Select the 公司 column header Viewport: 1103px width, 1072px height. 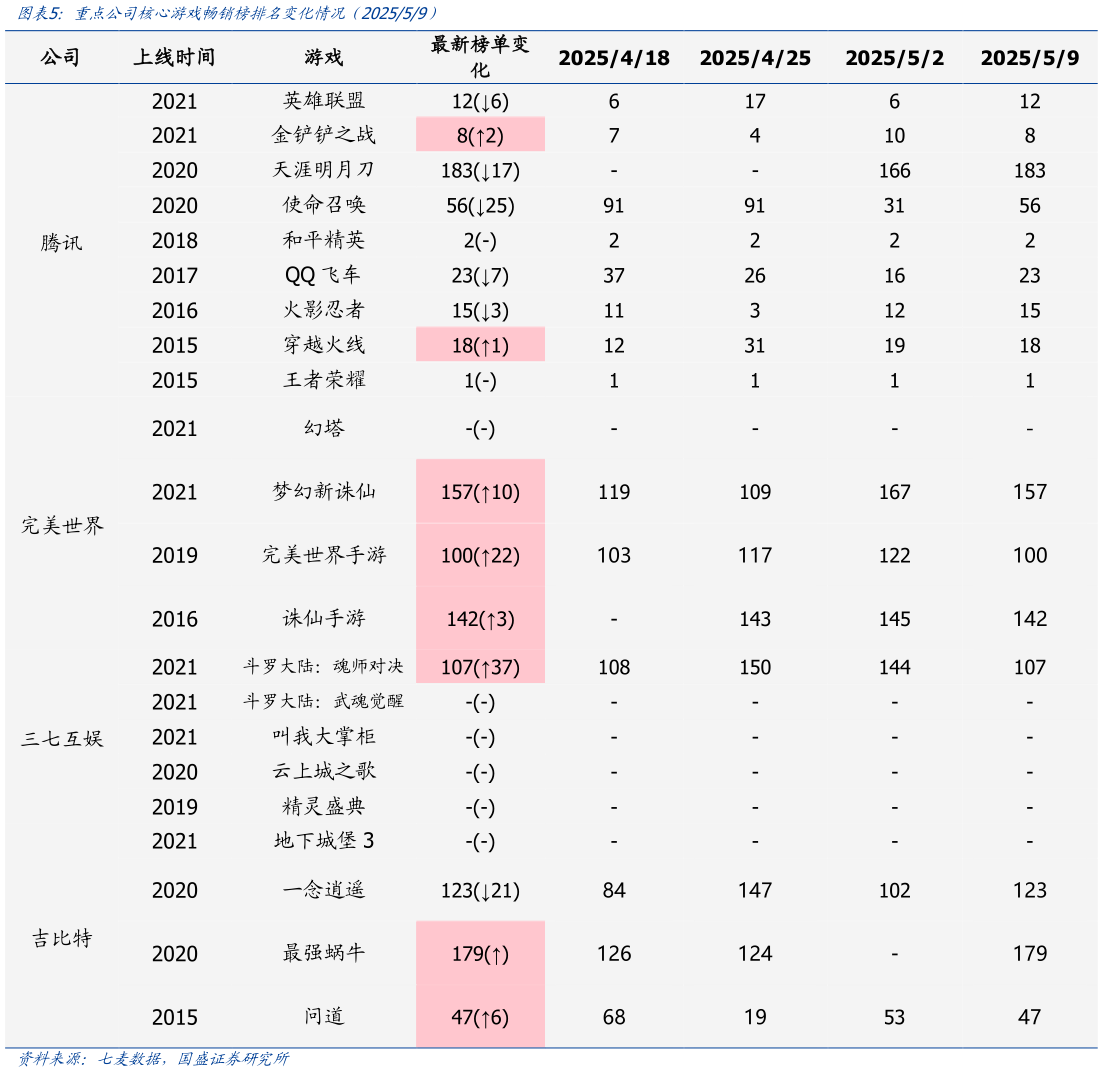62,58
